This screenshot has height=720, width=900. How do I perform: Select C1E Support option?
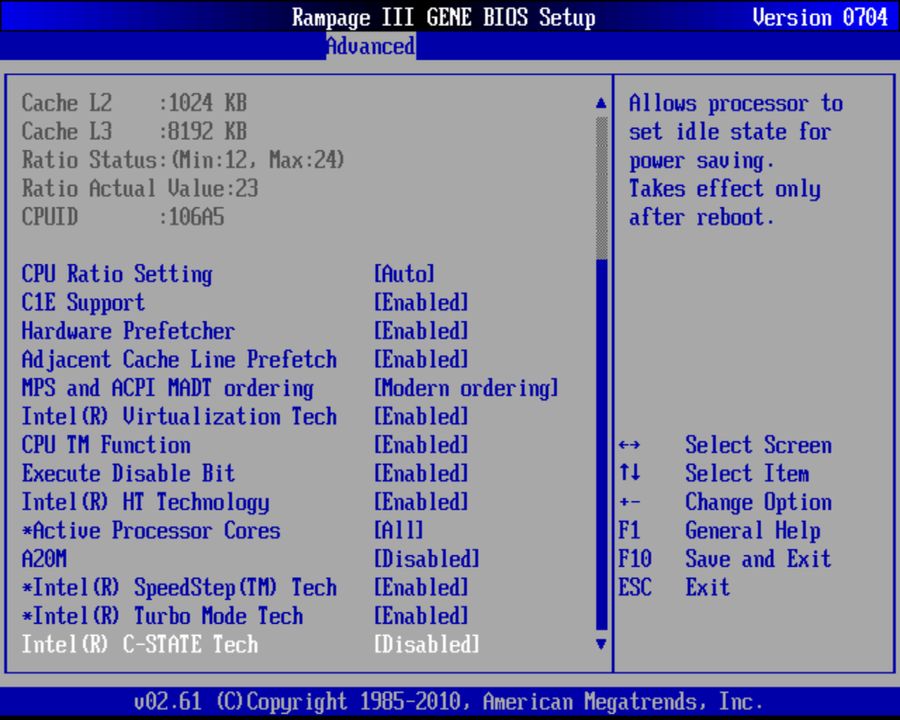tap(83, 303)
